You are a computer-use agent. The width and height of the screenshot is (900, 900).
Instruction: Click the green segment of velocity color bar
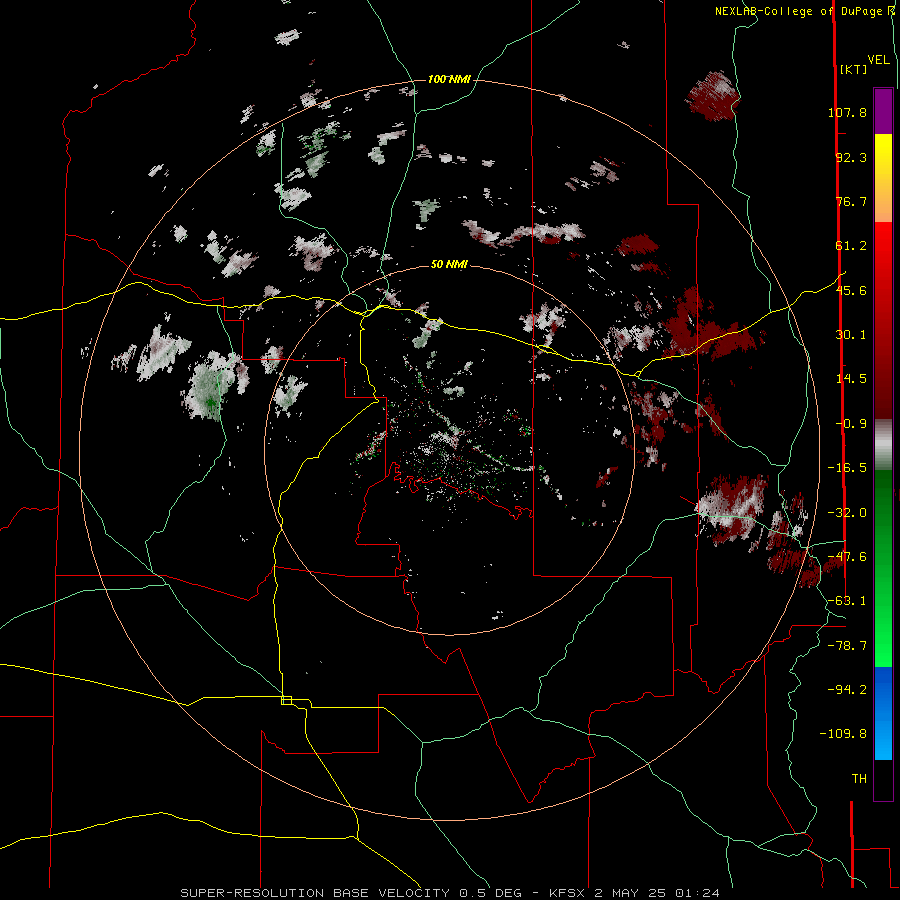[x=883, y=568]
